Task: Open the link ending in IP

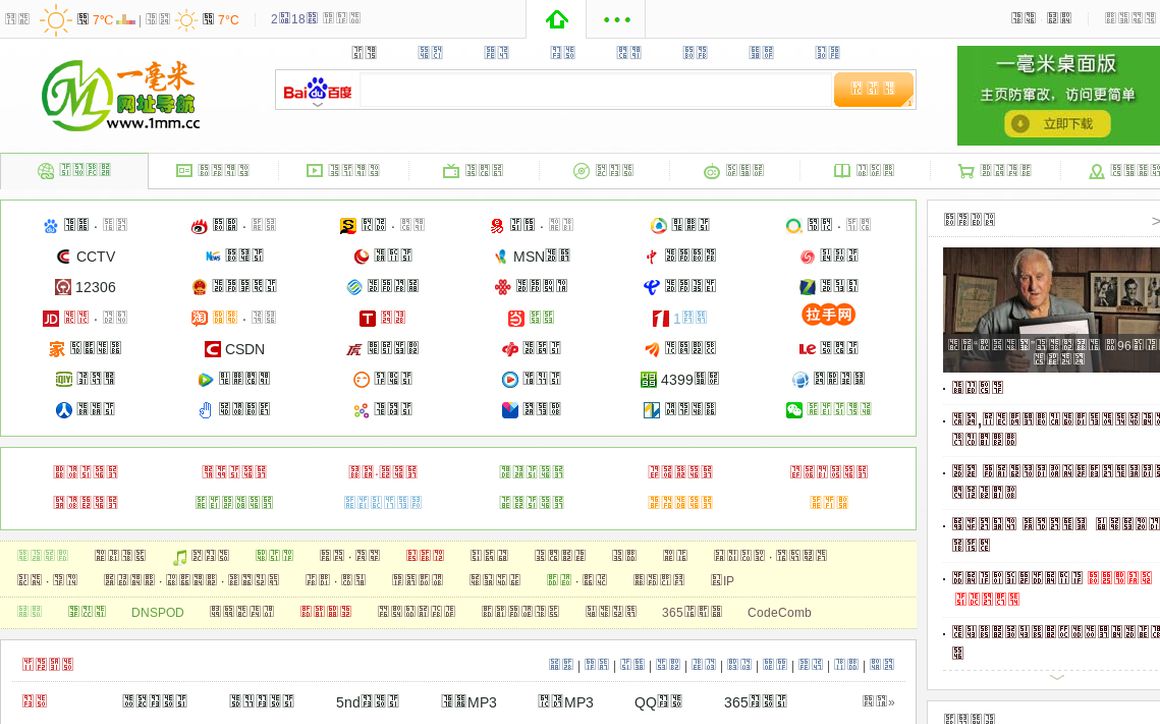Action: point(722,581)
